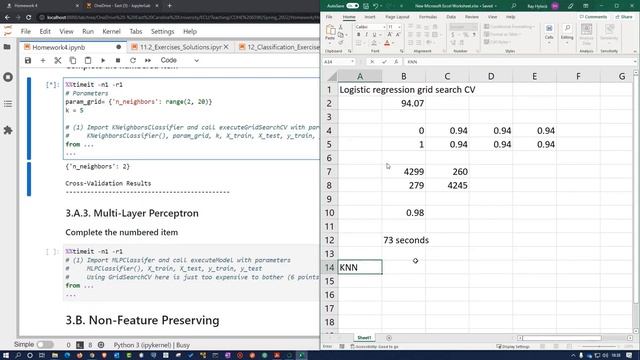Open the Excel Data ribbon tab
Image resolution: width=640 pixels, height=360 pixels.
pyautogui.click(x=451, y=17)
